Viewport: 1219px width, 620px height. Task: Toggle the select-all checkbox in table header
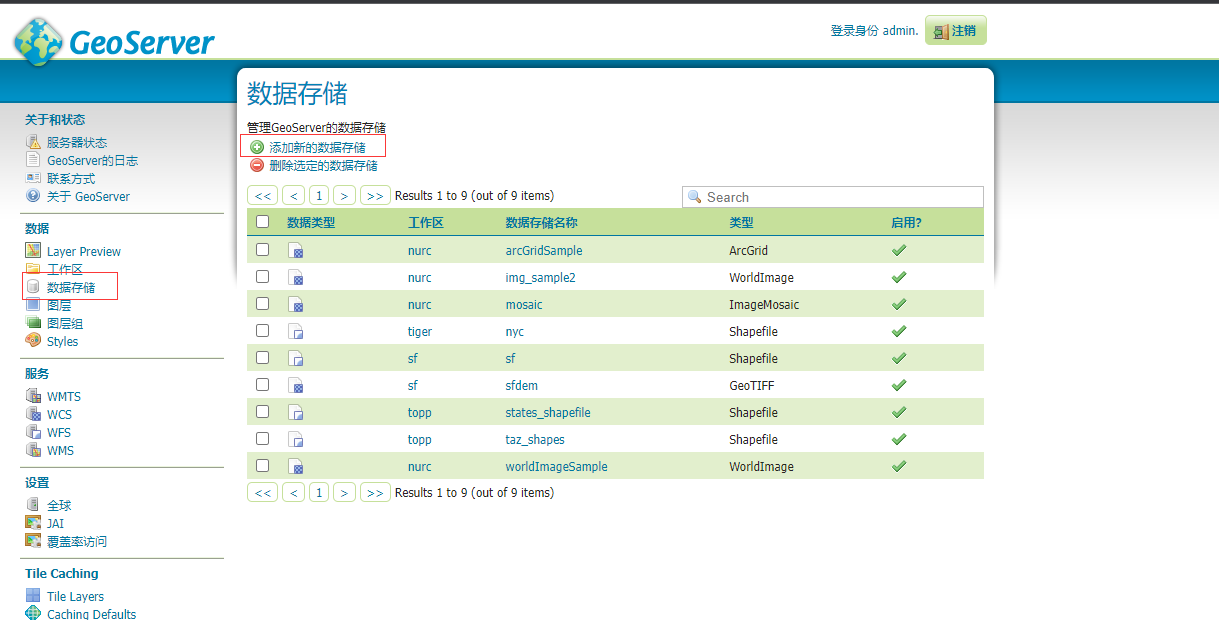click(x=263, y=222)
